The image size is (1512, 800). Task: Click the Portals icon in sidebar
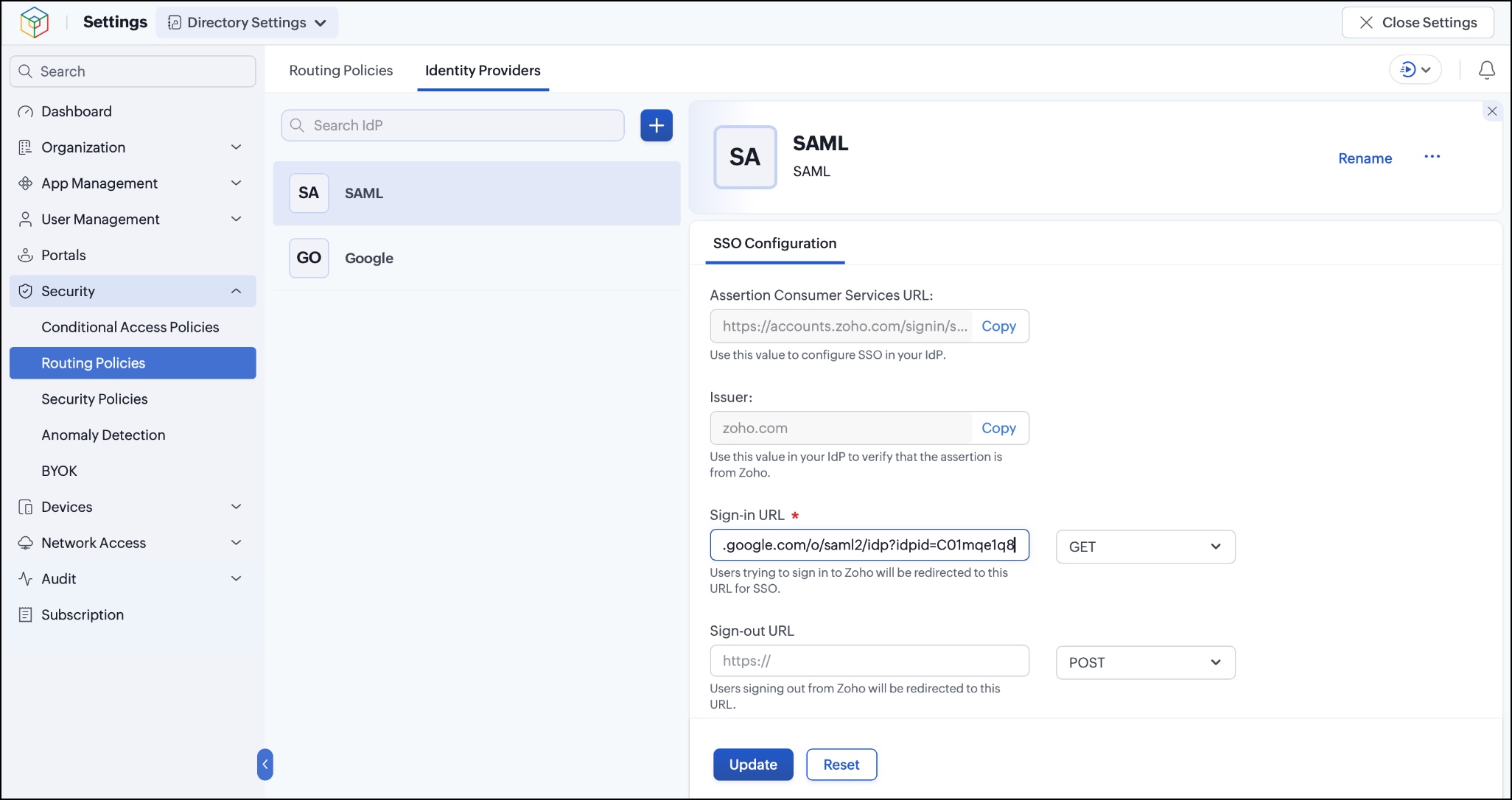[26, 256]
